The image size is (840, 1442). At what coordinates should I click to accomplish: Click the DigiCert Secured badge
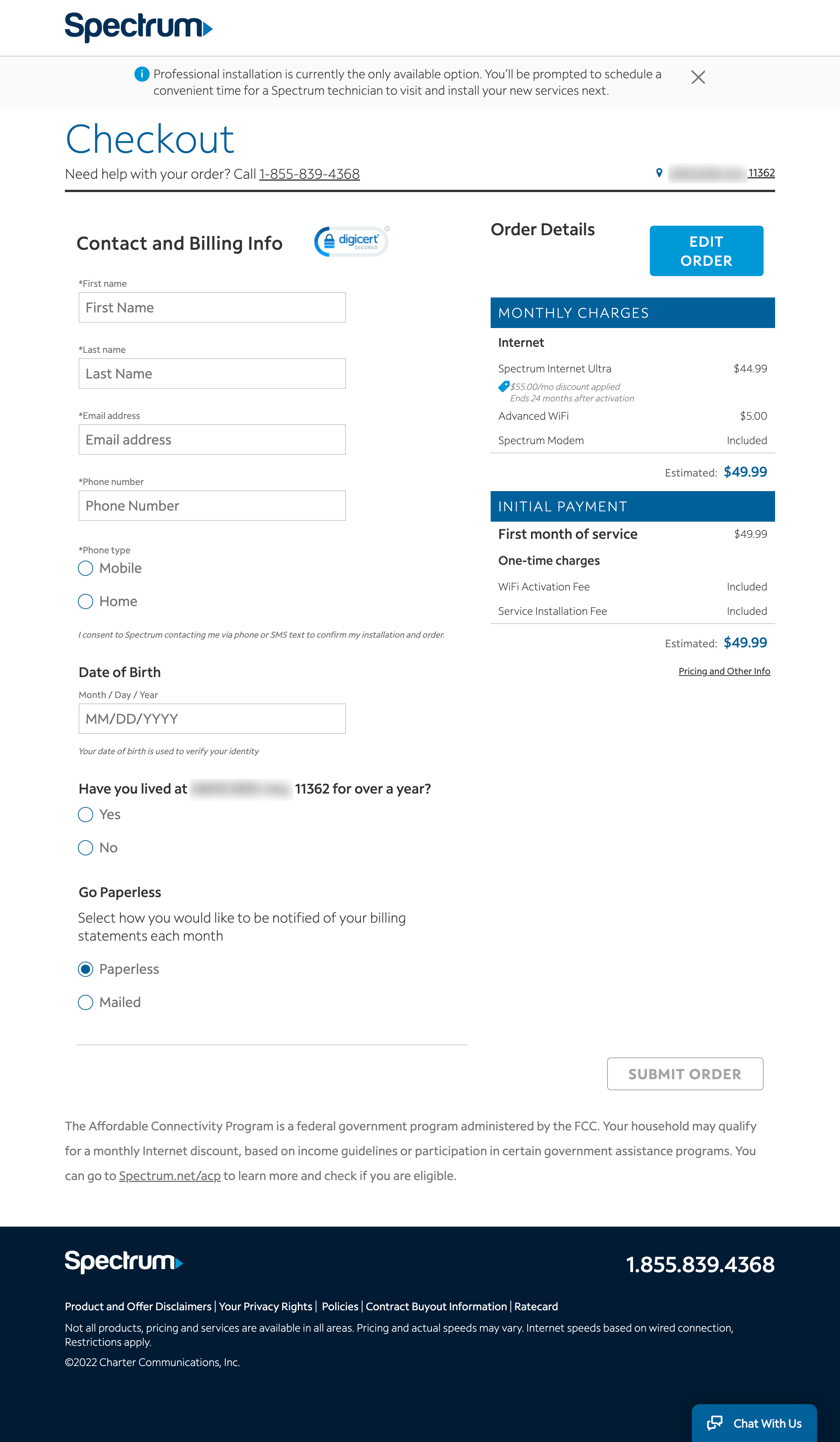click(351, 241)
